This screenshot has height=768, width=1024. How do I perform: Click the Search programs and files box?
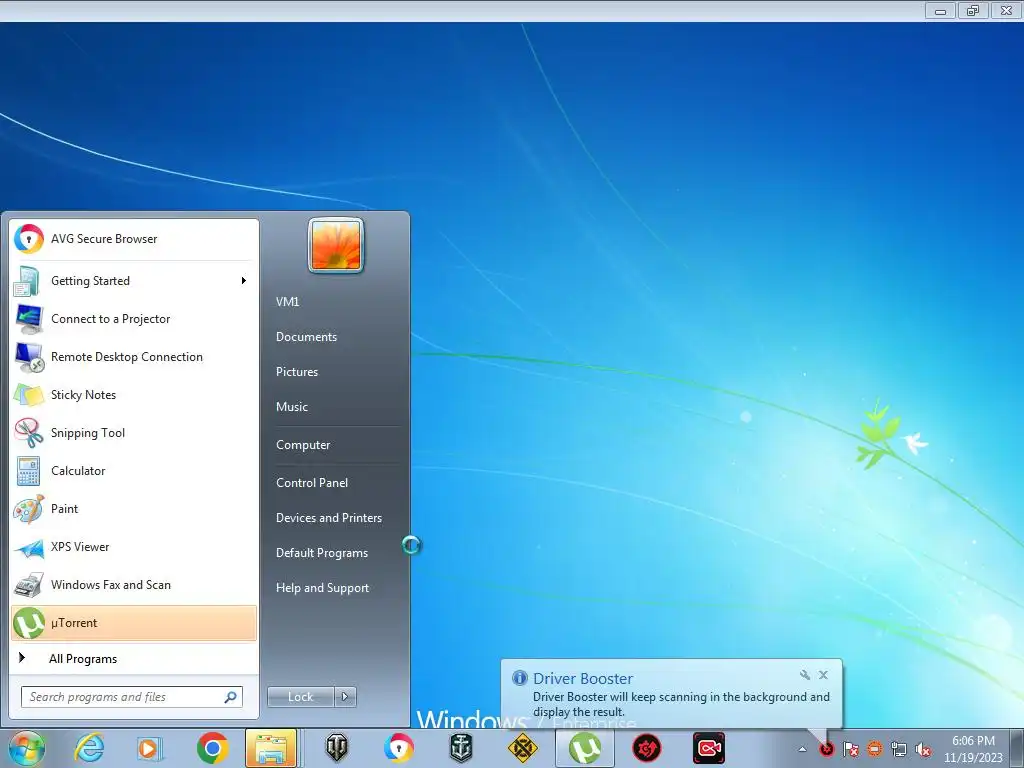pyautogui.click(x=131, y=697)
